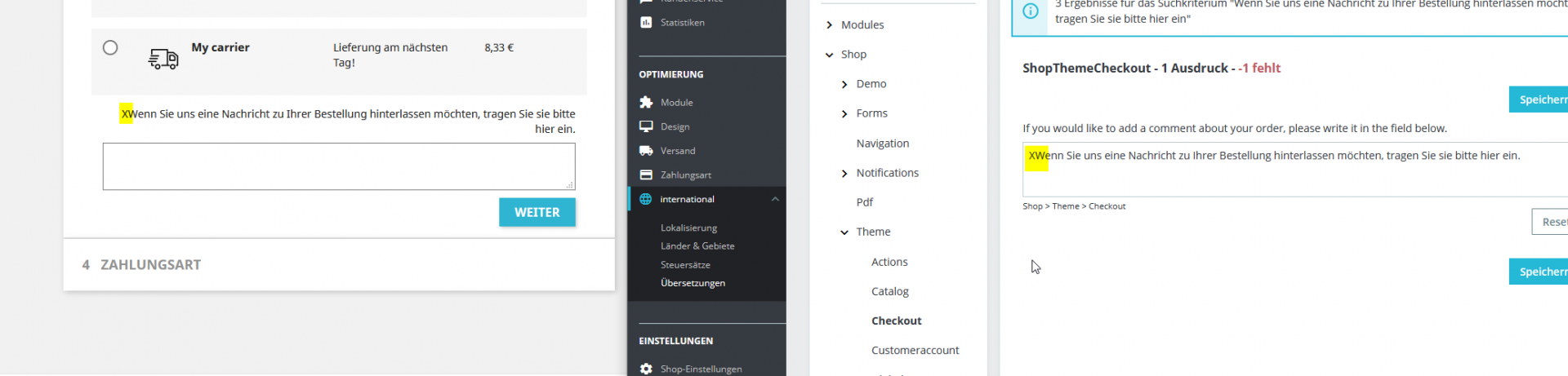Select the My carrier radio button
The image size is (1568, 376).
coord(110,48)
